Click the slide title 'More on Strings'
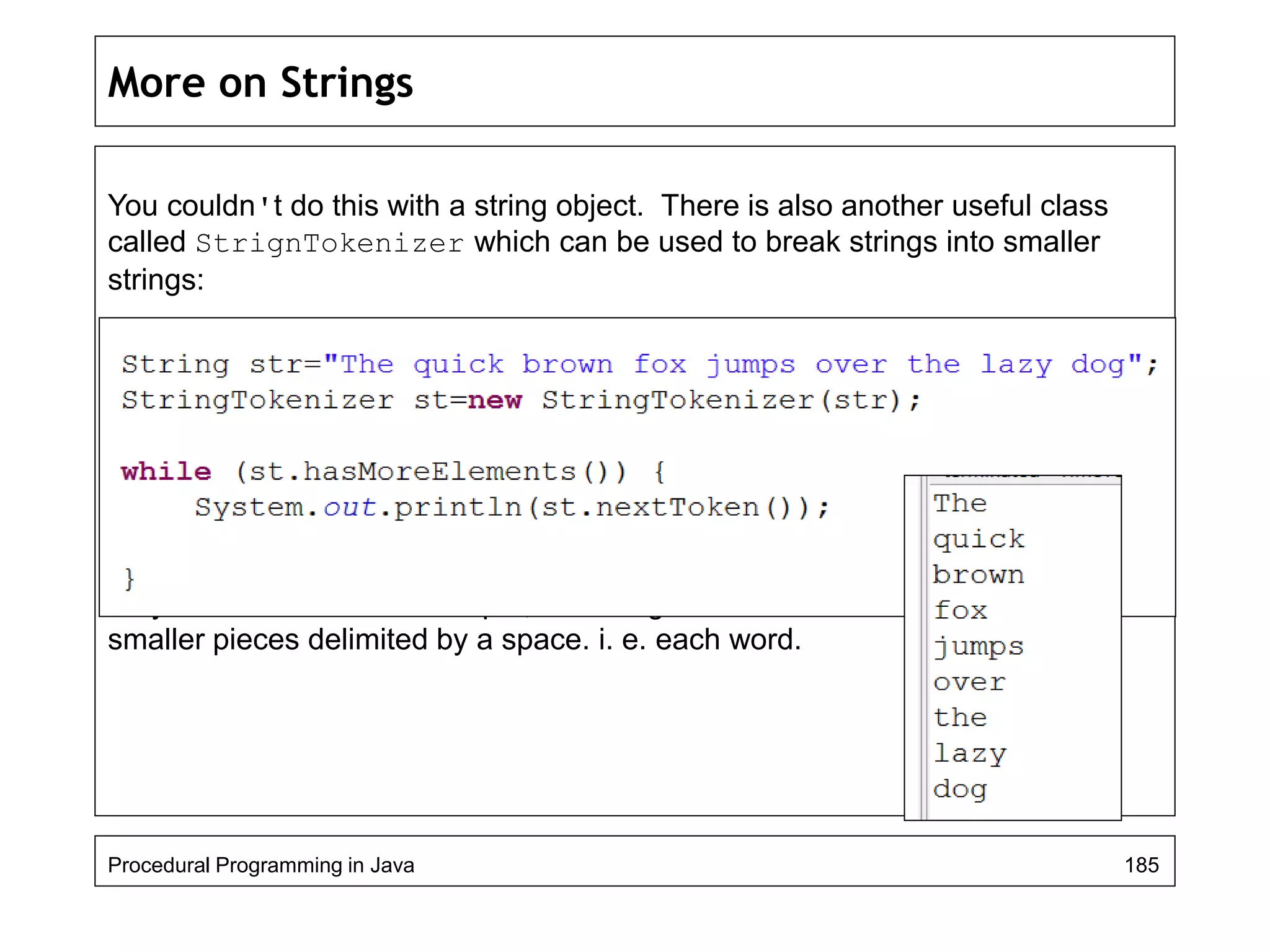This screenshot has height=952, width=1270. (x=260, y=83)
